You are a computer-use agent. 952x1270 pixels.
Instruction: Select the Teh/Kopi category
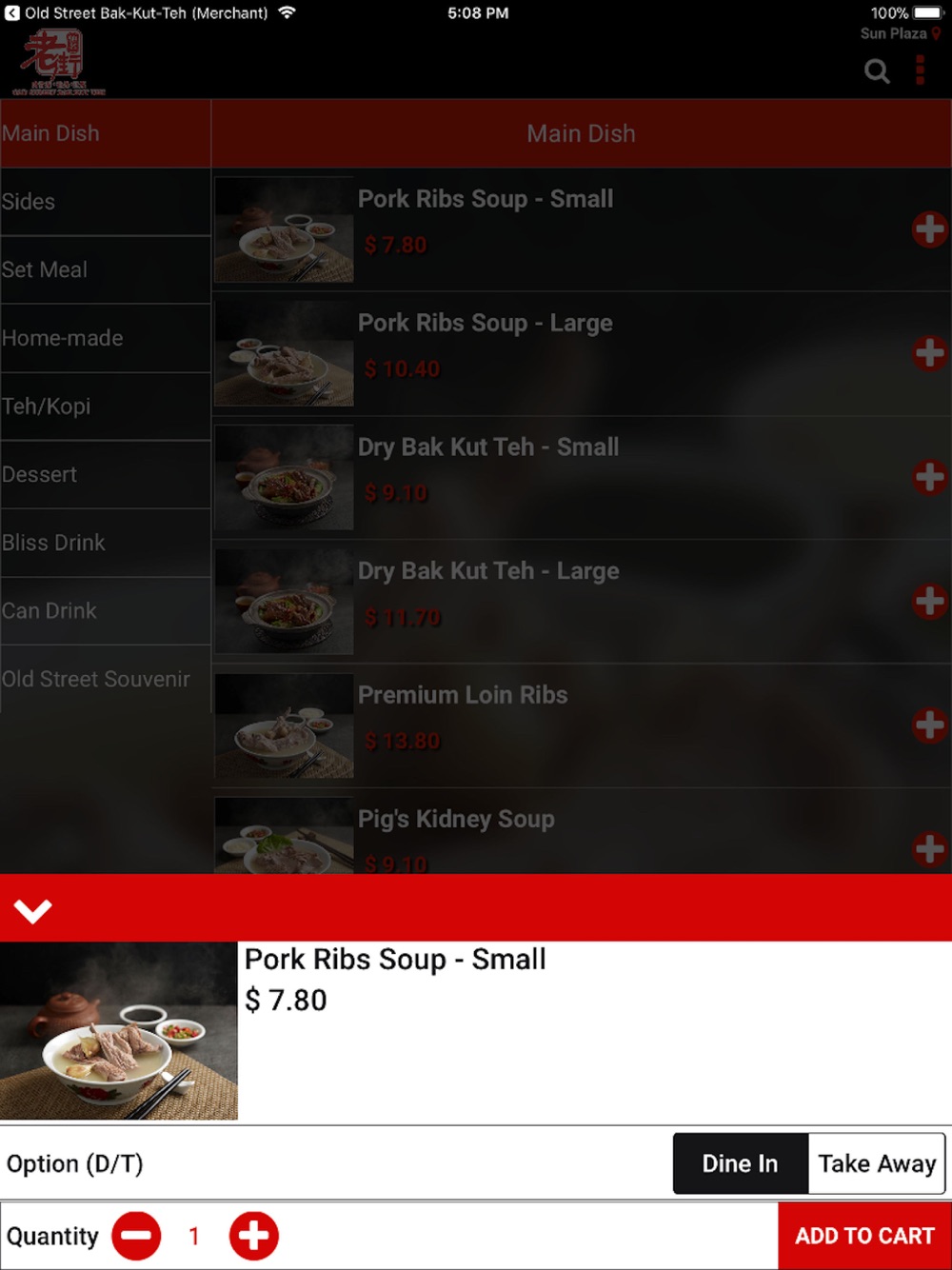tap(106, 407)
